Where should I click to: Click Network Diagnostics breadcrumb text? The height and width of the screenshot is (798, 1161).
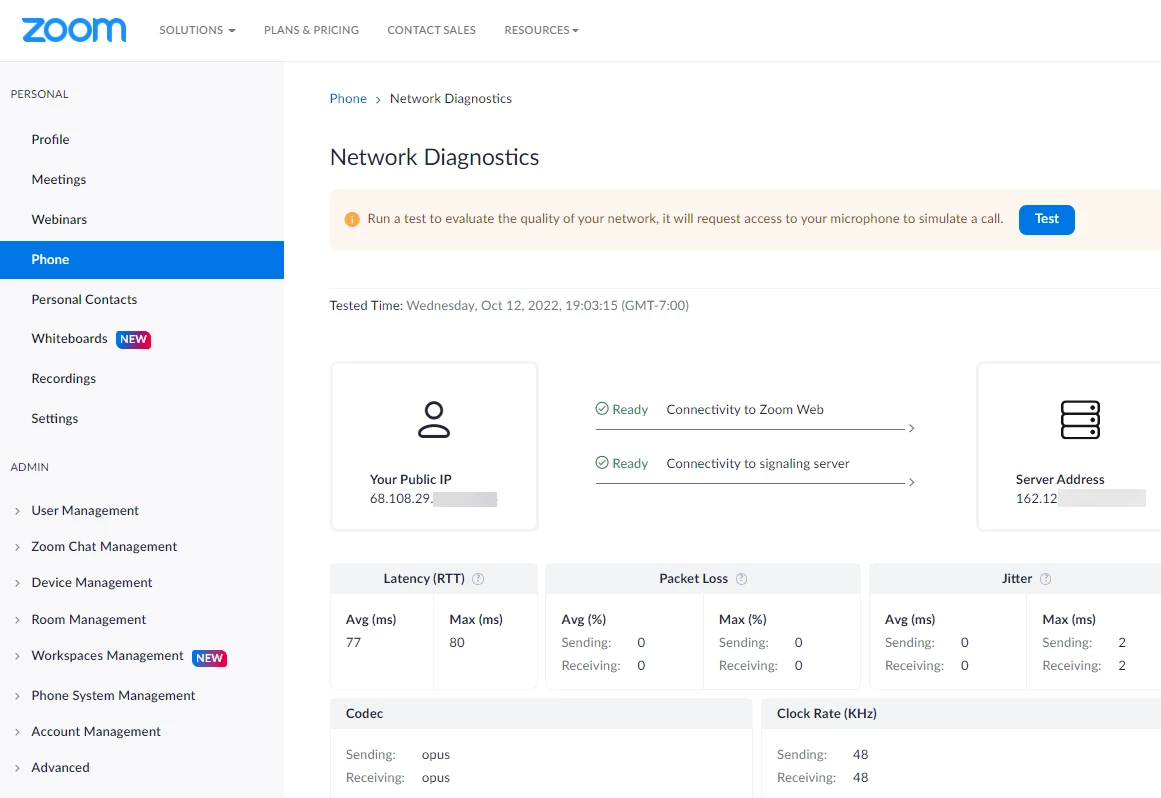pos(451,98)
